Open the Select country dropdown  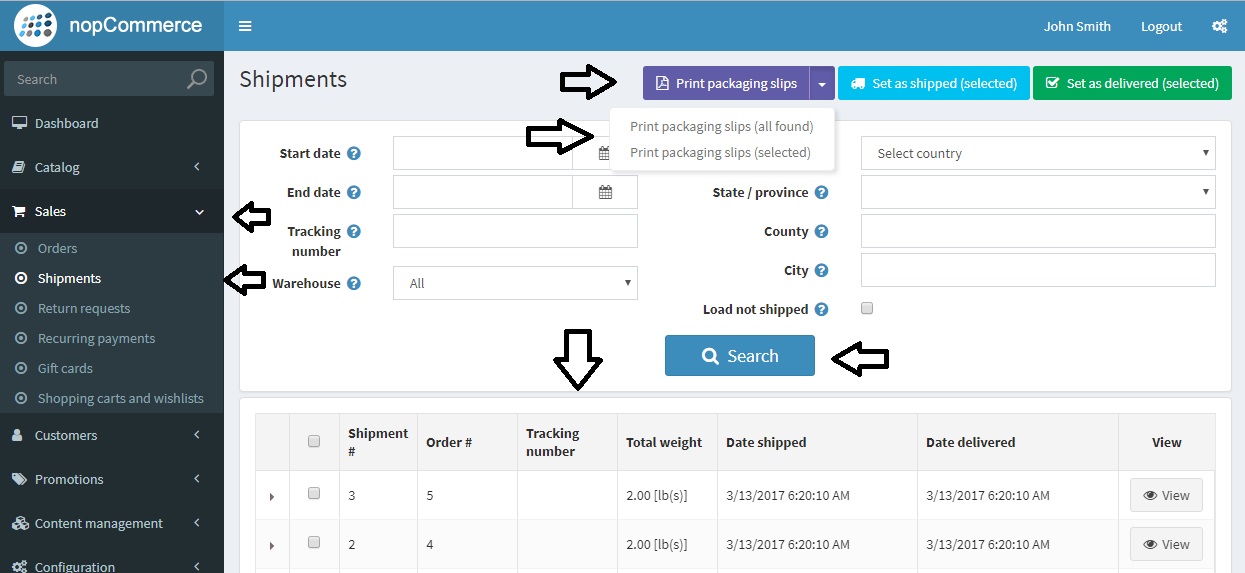1037,154
